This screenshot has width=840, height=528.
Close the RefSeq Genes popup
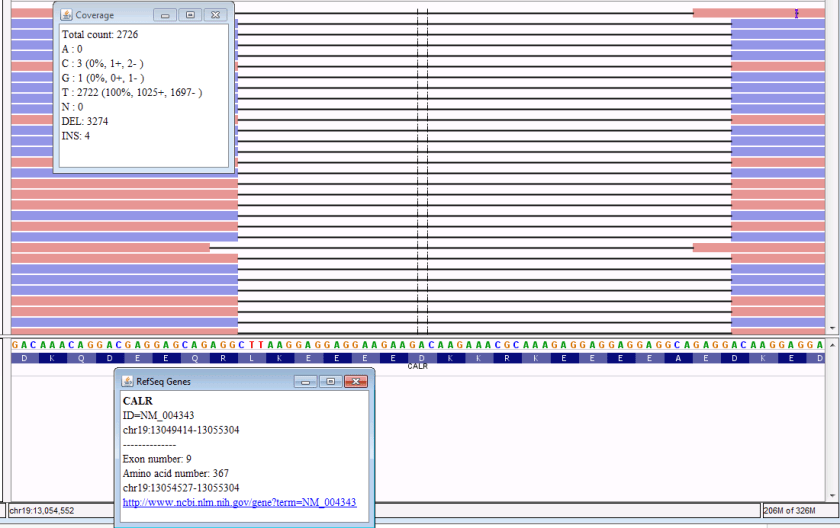tap(355, 381)
